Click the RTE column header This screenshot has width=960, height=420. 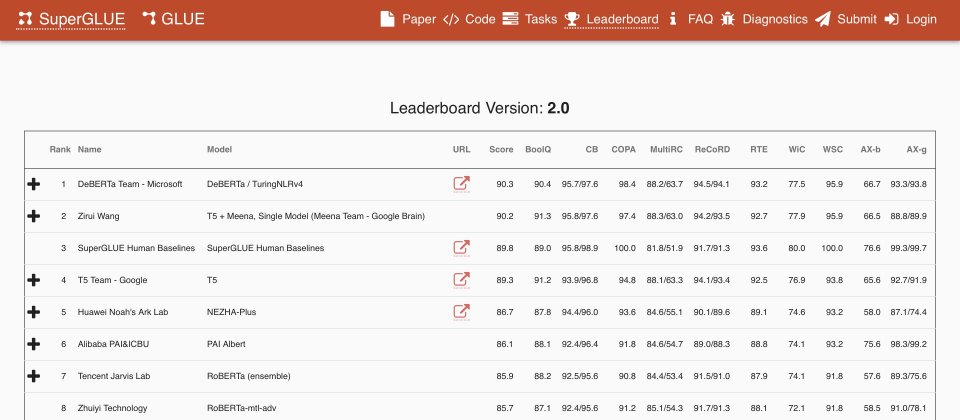click(759, 149)
